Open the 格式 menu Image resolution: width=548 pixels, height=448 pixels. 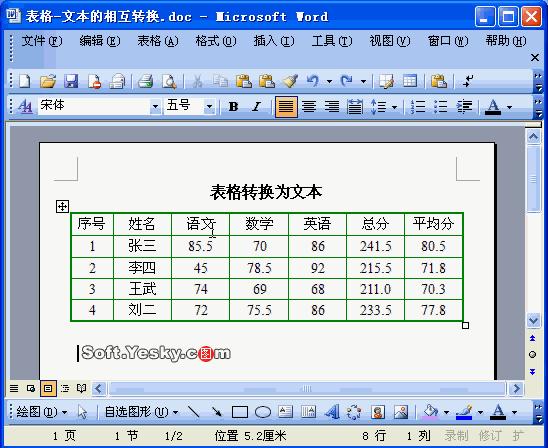point(216,41)
